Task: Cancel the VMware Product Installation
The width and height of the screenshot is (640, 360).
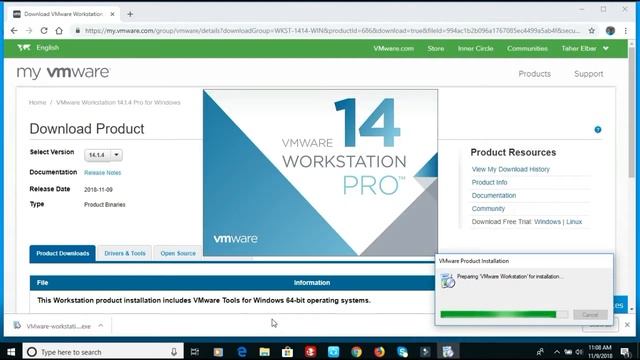Action: coord(590,314)
